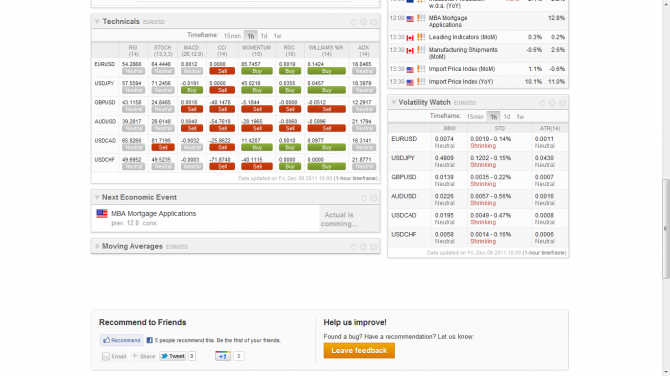Click EURUSD Momentum Buy signal

pyautogui.click(x=257, y=71)
